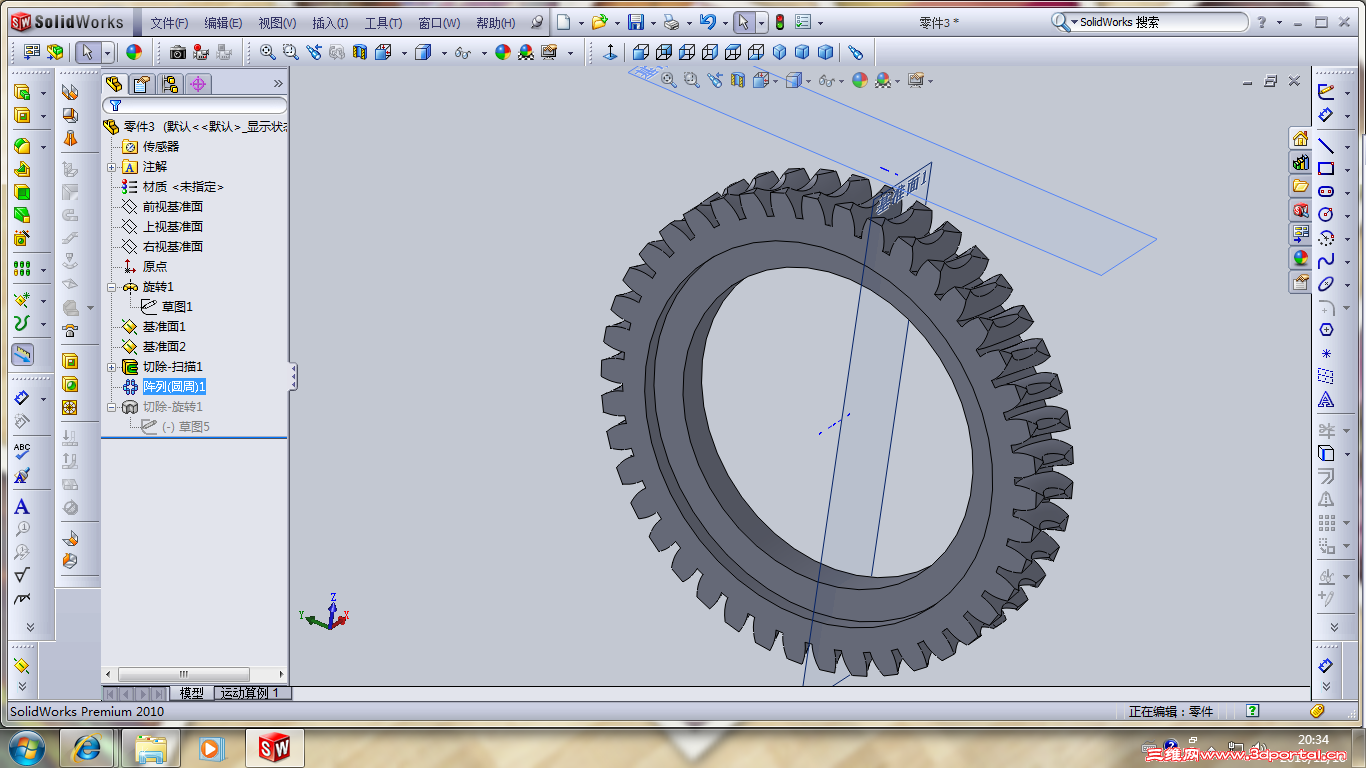Expand the 切除-扫描1 feature node
The height and width of the screenshot is (768, 1366).
pos(112,367)
